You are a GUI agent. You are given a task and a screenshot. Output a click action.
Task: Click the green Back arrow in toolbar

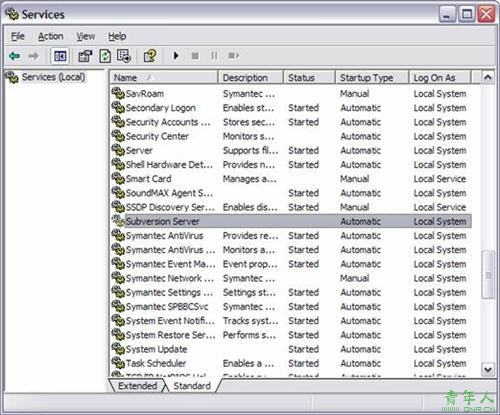click(x=14, y=56)
